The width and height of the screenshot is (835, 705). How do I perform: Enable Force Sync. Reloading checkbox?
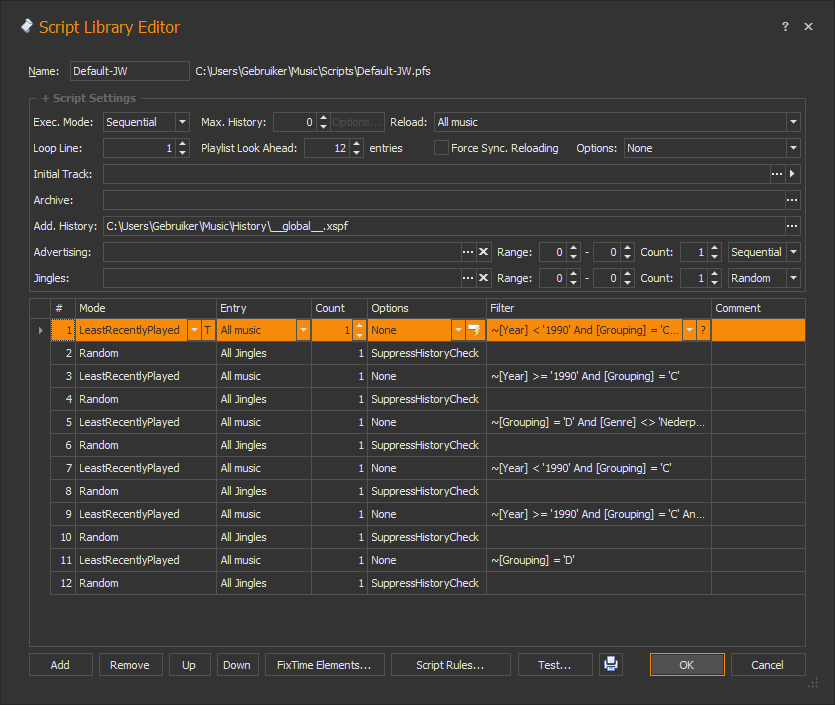(441, 148)
